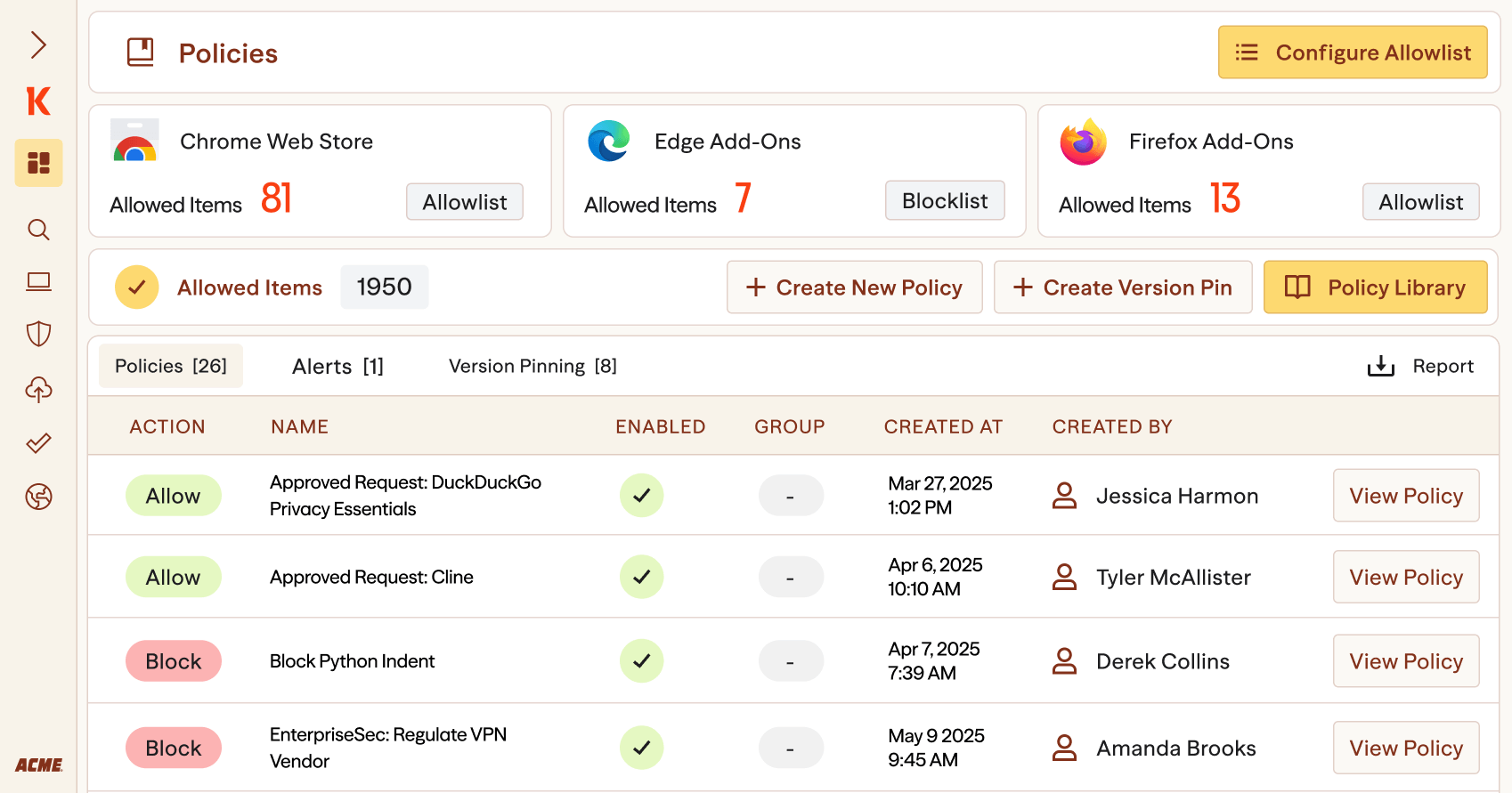Toggle Firefox Add-Ons Allowlist mode
This screenshot has height=793, width=1512.
point(1420,202)
